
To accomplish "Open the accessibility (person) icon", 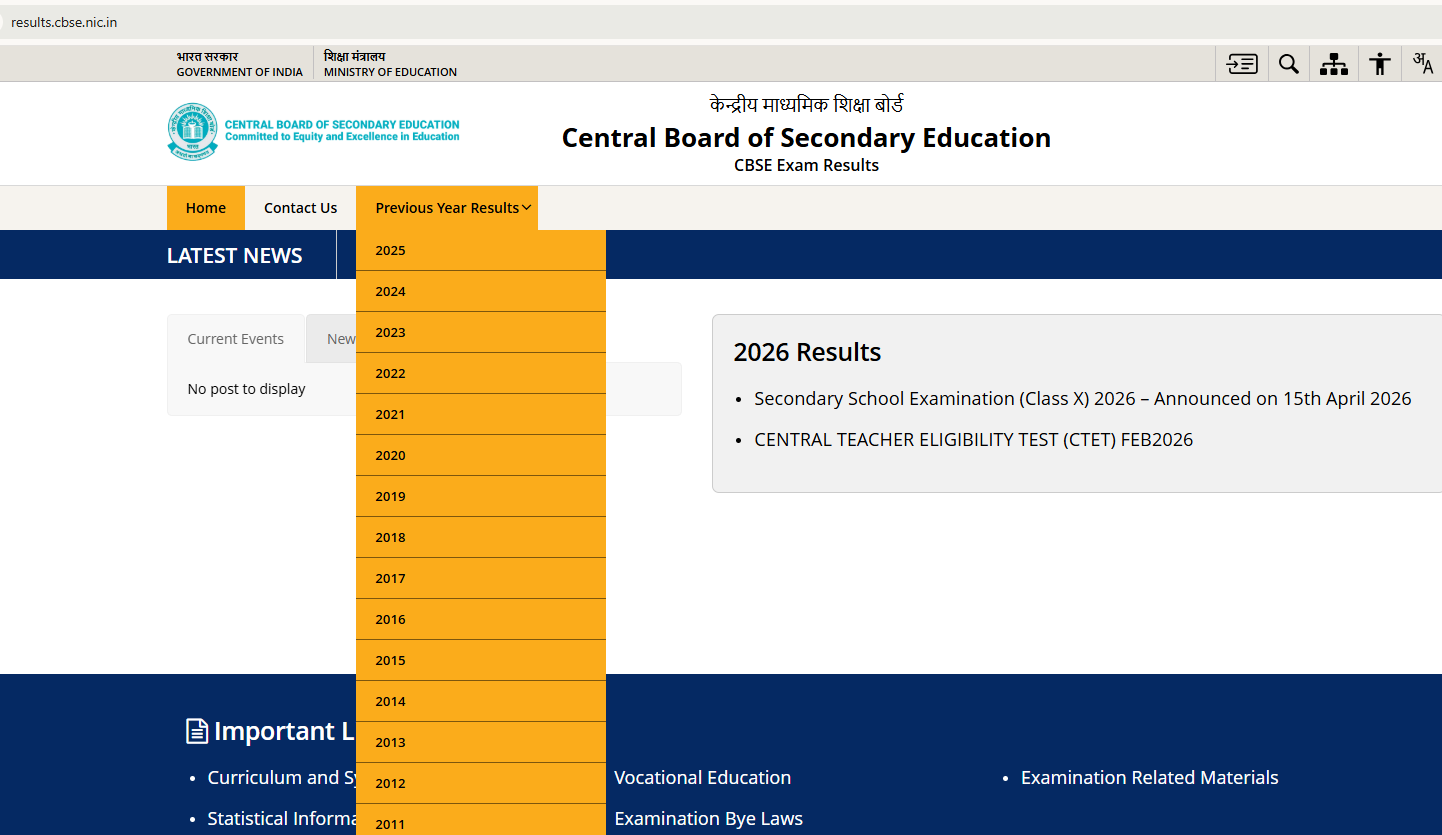I will (x=1379, y=63).
